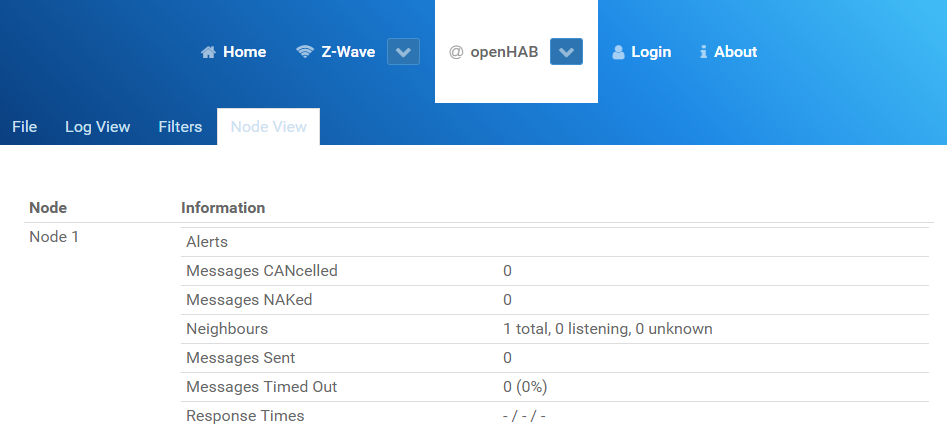Open the File menu tab
The height and width of the screenshot is (436, 947).
tap(25, 127)
